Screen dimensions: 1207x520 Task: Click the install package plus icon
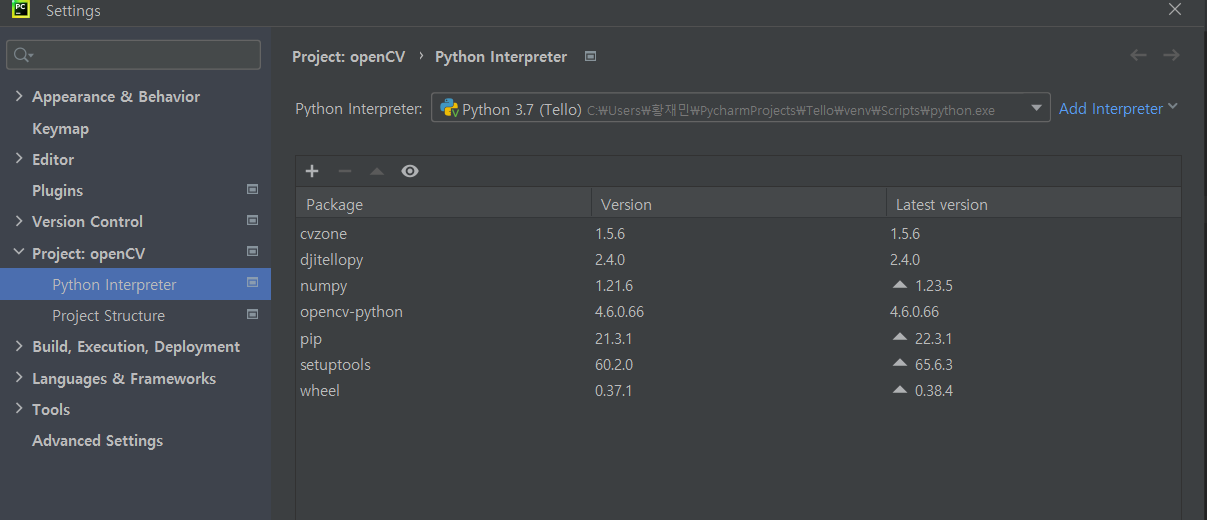click(x=312, y=171)
